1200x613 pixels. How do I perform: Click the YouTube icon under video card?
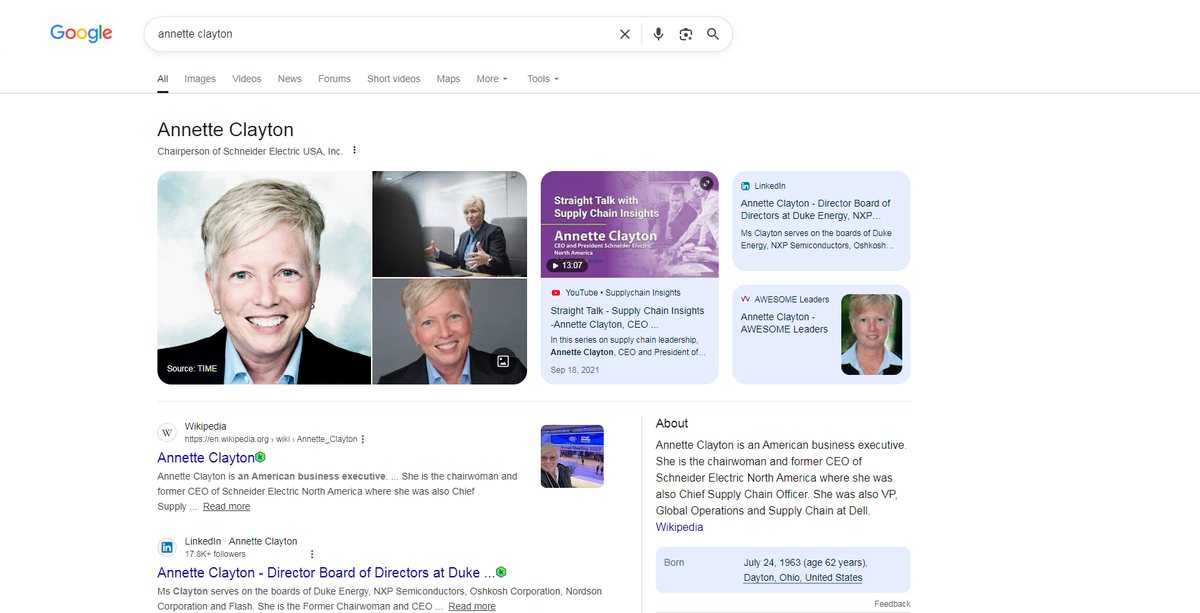tap(555, 293)
